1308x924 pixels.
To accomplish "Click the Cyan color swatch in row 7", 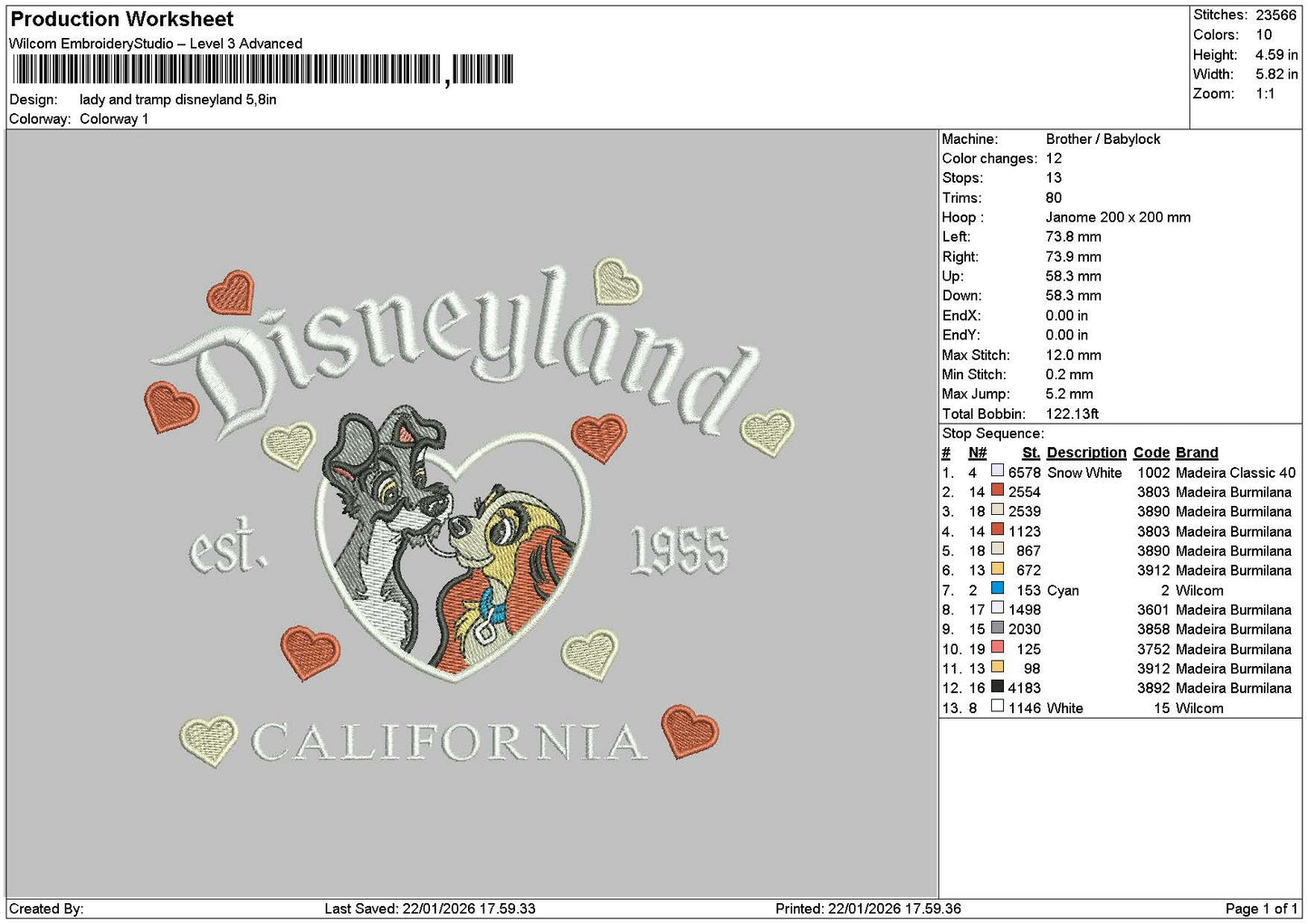I will [x=998, y=589].
